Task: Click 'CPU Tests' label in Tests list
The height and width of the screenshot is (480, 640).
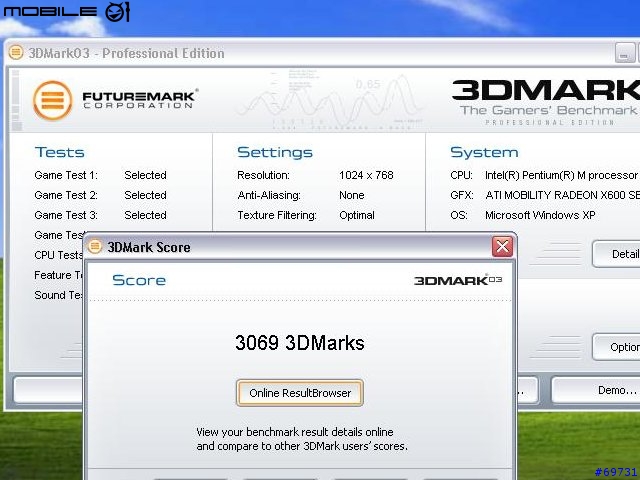Action: coord(58,255)
